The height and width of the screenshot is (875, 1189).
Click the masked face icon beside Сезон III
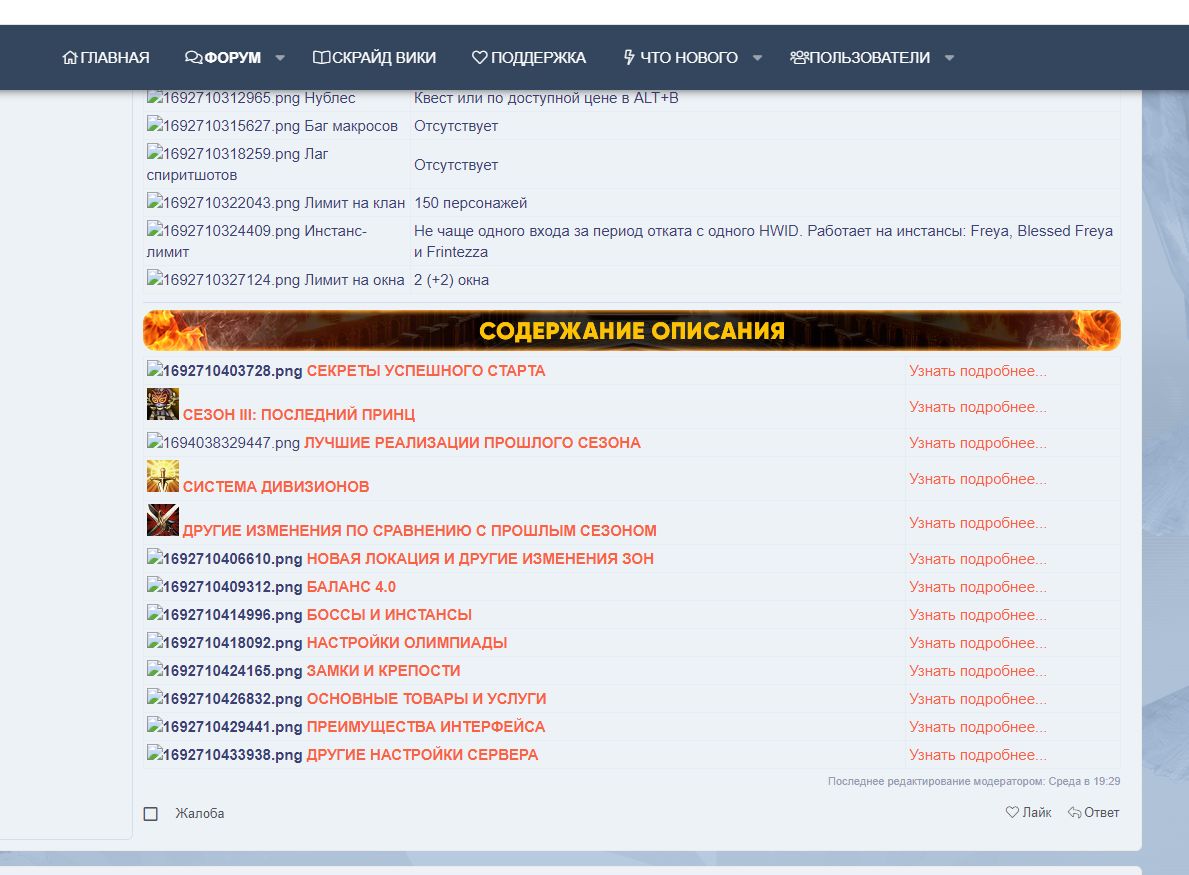point(162,404)
